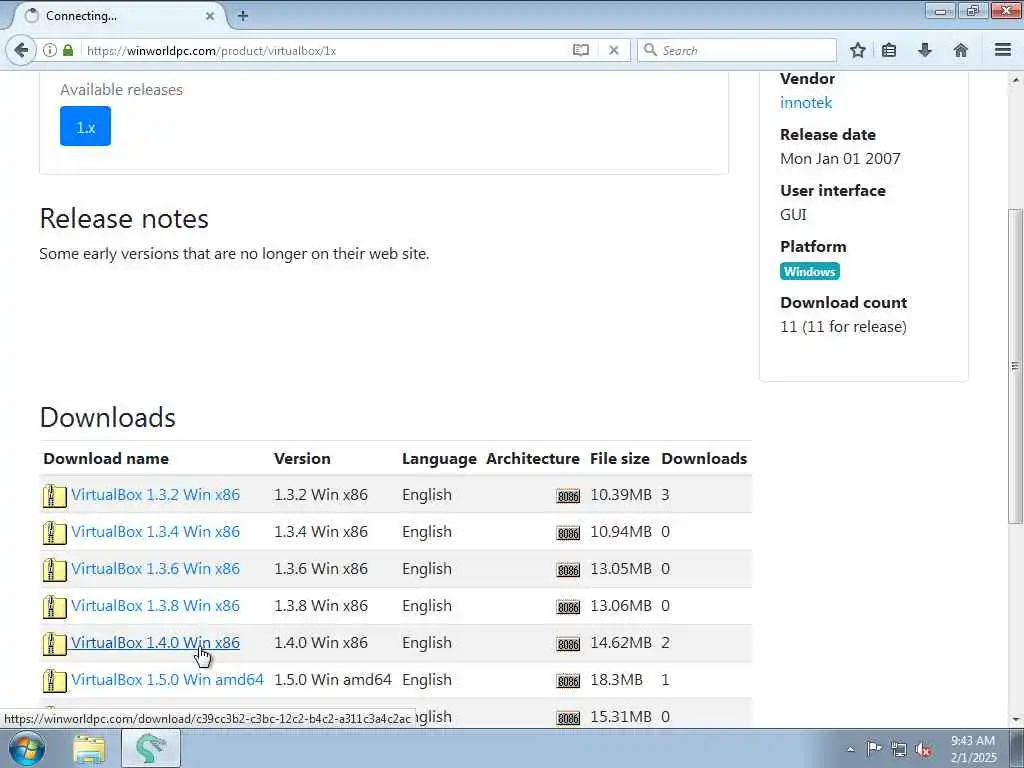
Task: Open Windows Start menu orb
Action: click(27, 749)
